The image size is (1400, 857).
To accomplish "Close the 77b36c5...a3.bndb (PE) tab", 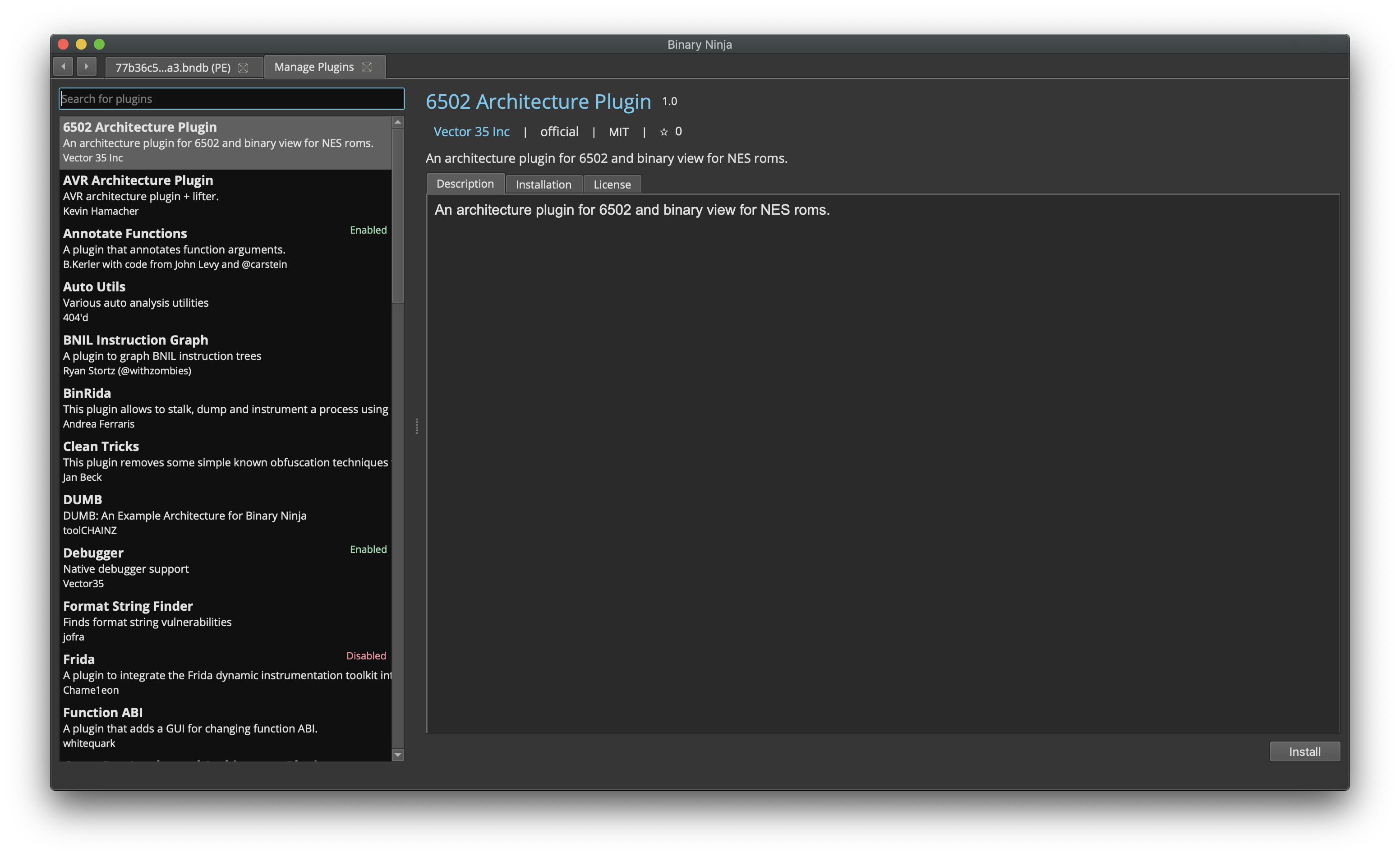I will coord(243,68).
